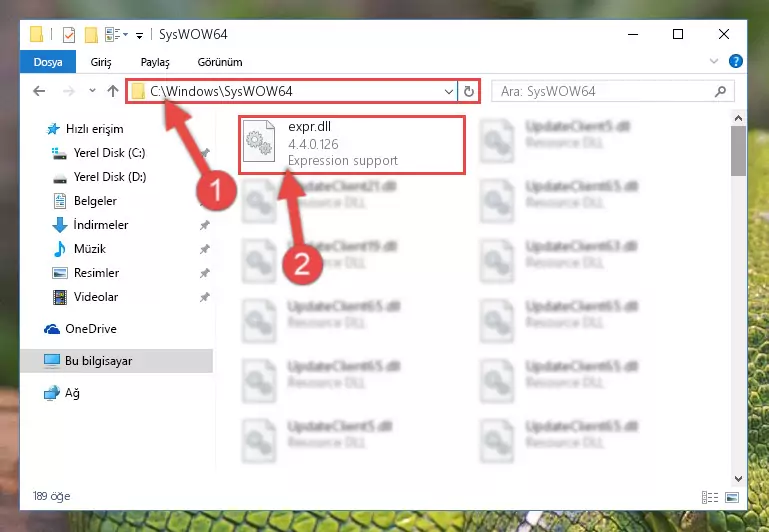The width and height of the screenshot is (769, 532).
Task: Go forward with the right arrow button
Action: [x=69, y=91]
